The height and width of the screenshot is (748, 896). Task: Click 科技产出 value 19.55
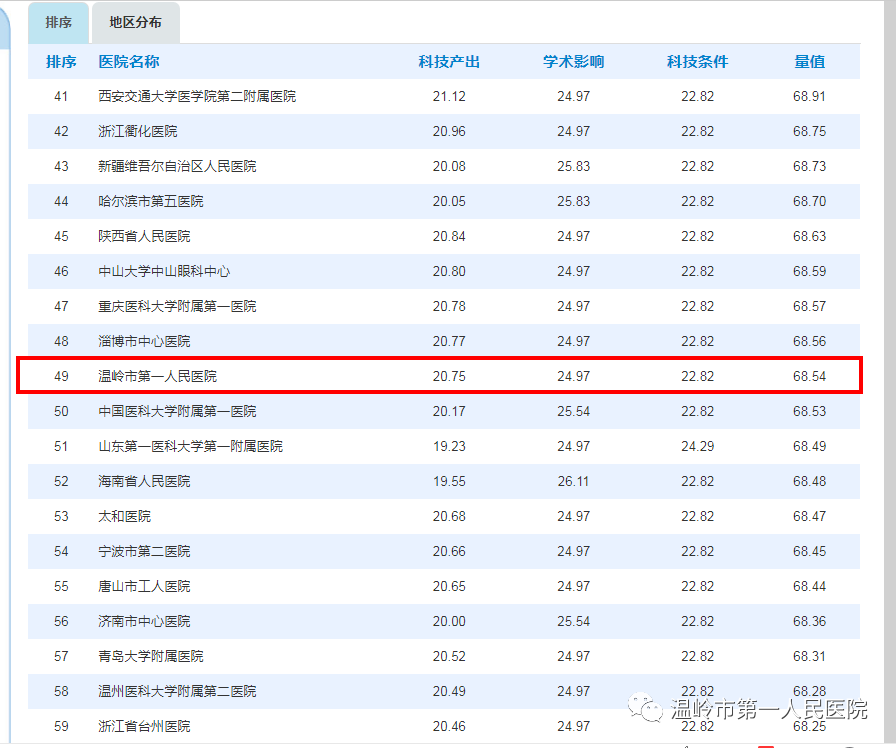pos(449,481)
